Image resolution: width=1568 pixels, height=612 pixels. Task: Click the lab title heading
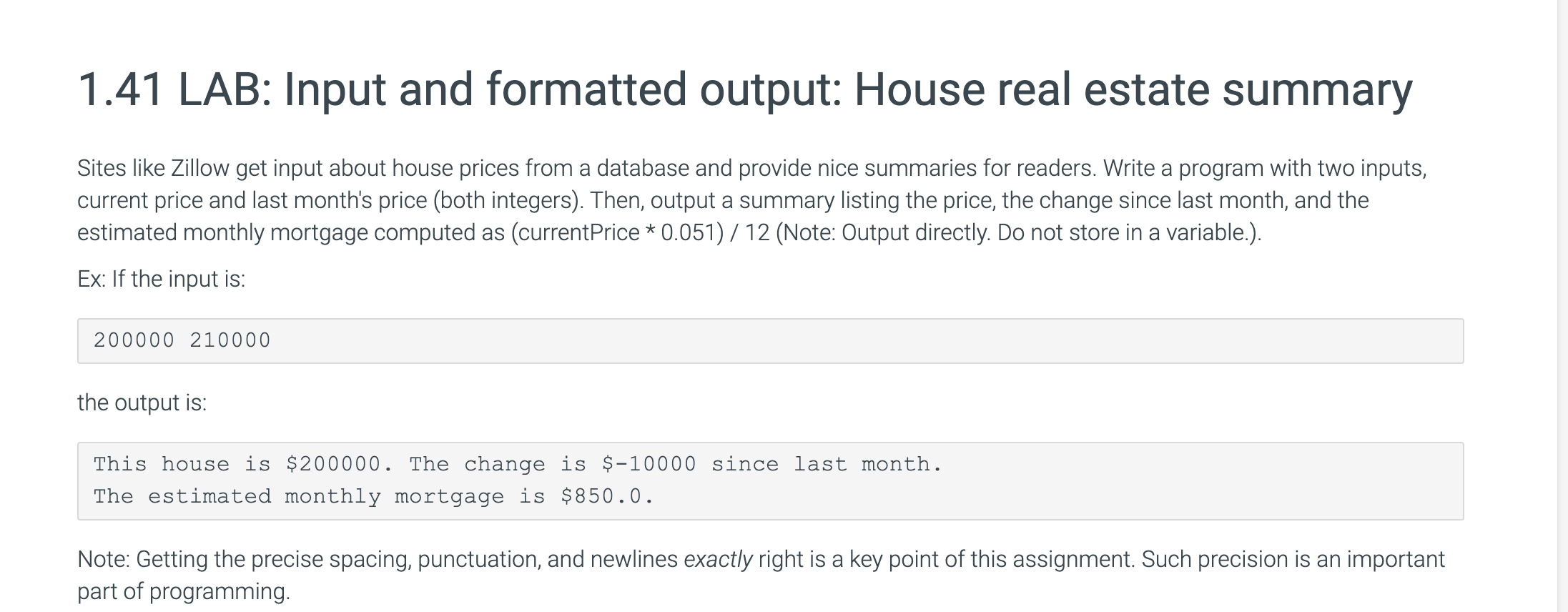point(745,90)
